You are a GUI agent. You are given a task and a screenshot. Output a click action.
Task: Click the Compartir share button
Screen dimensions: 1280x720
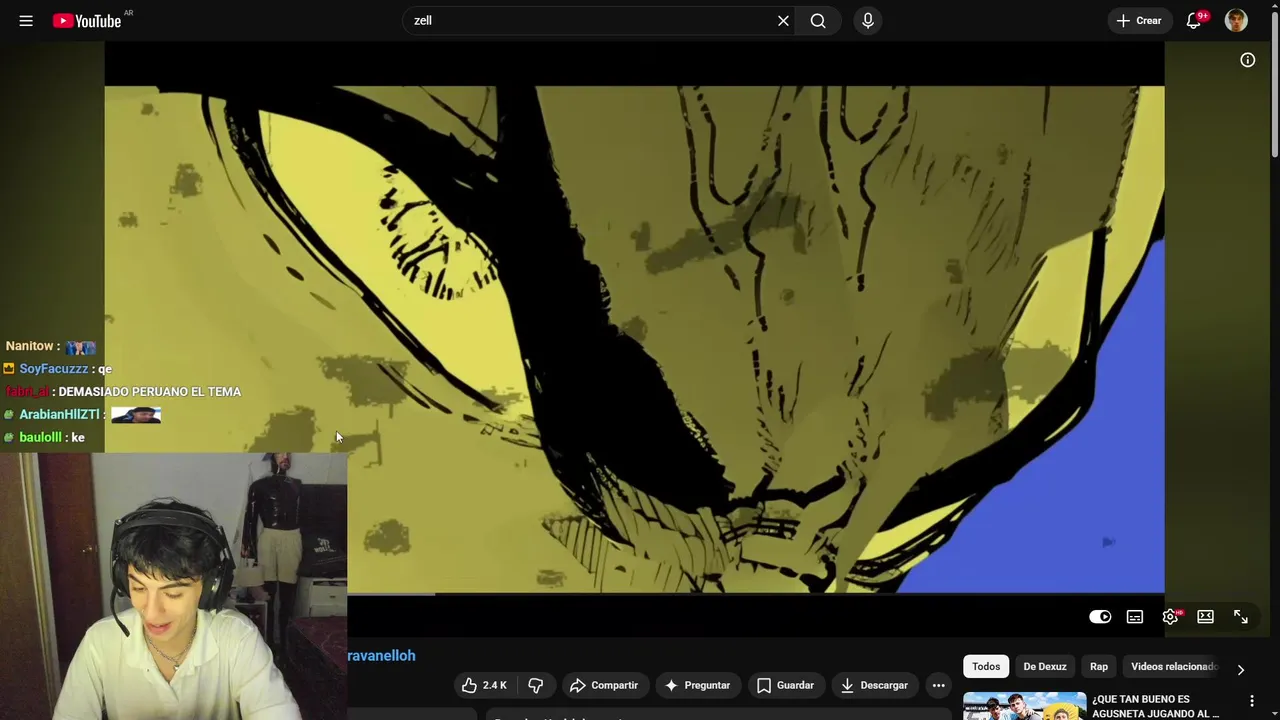click(x=603, y=685)
